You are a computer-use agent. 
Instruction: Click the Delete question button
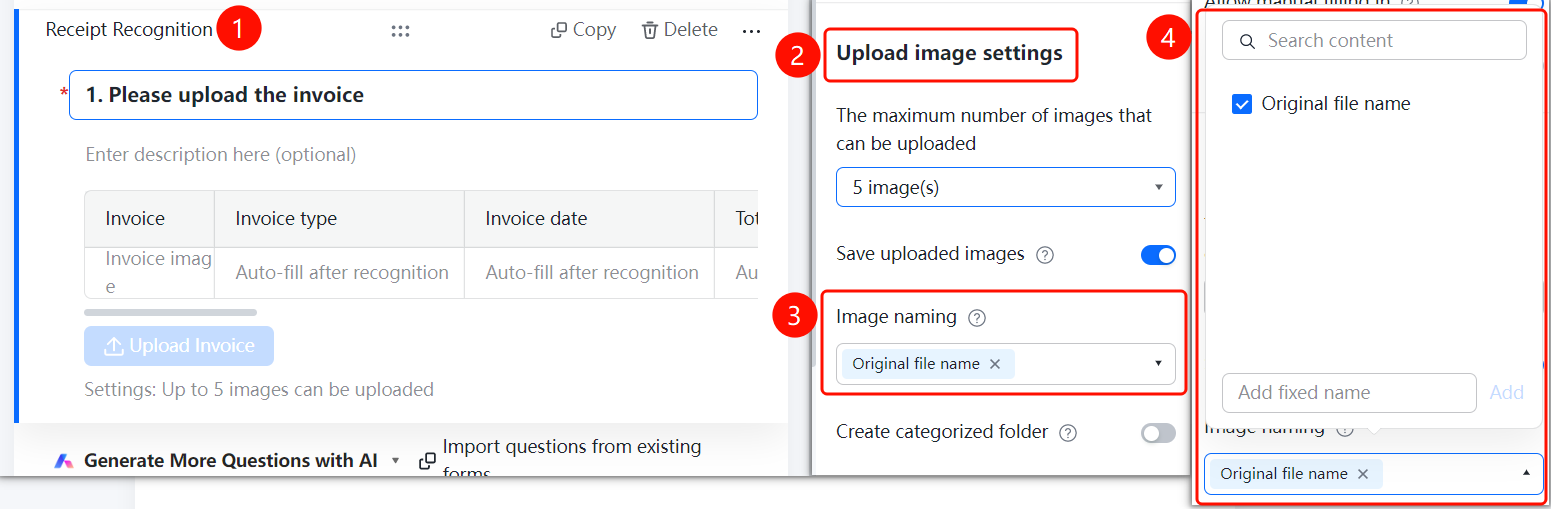(679, 30)
